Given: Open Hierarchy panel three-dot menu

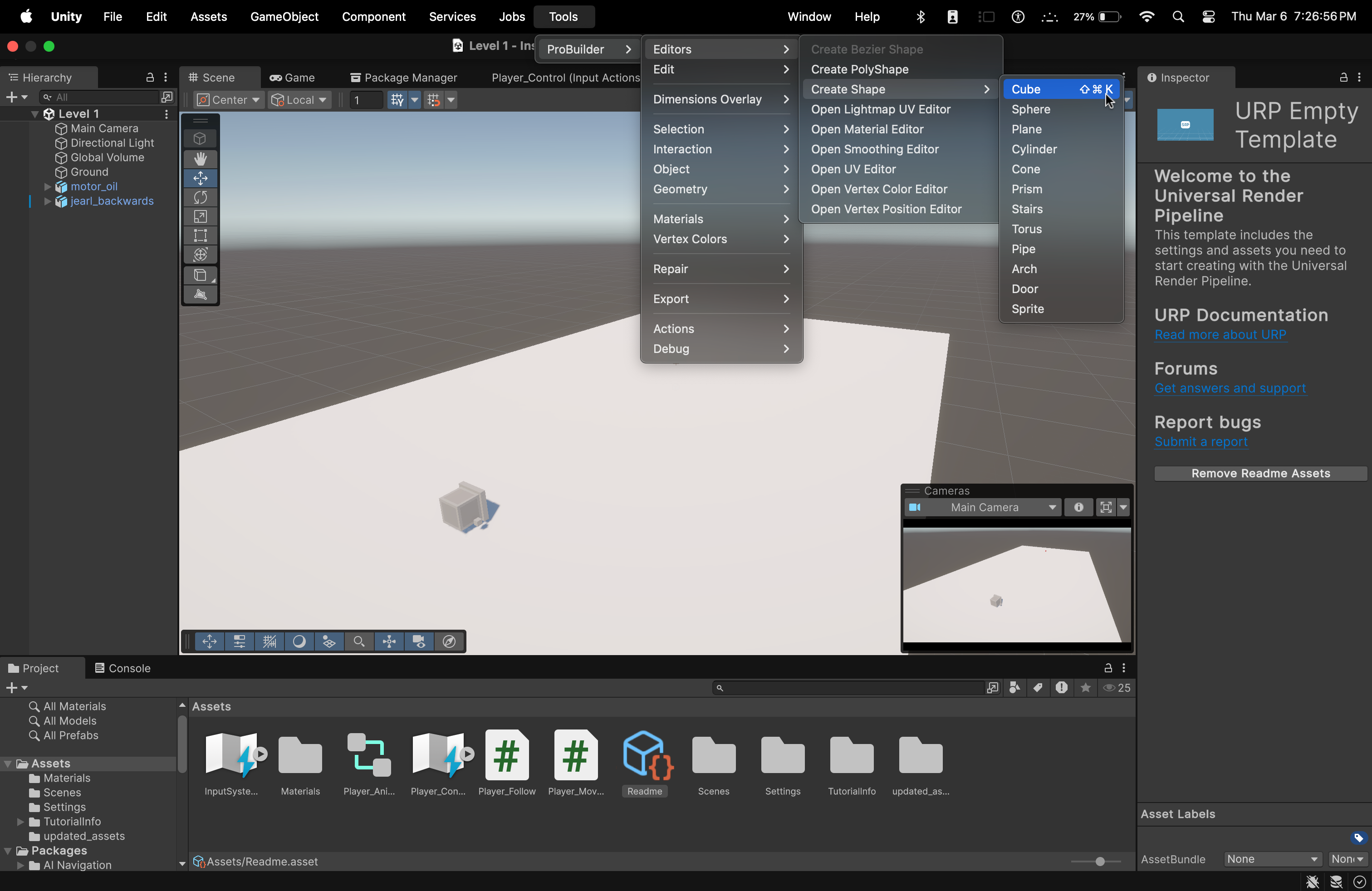Looking at the screenshot, I should (x=166, y=77).
